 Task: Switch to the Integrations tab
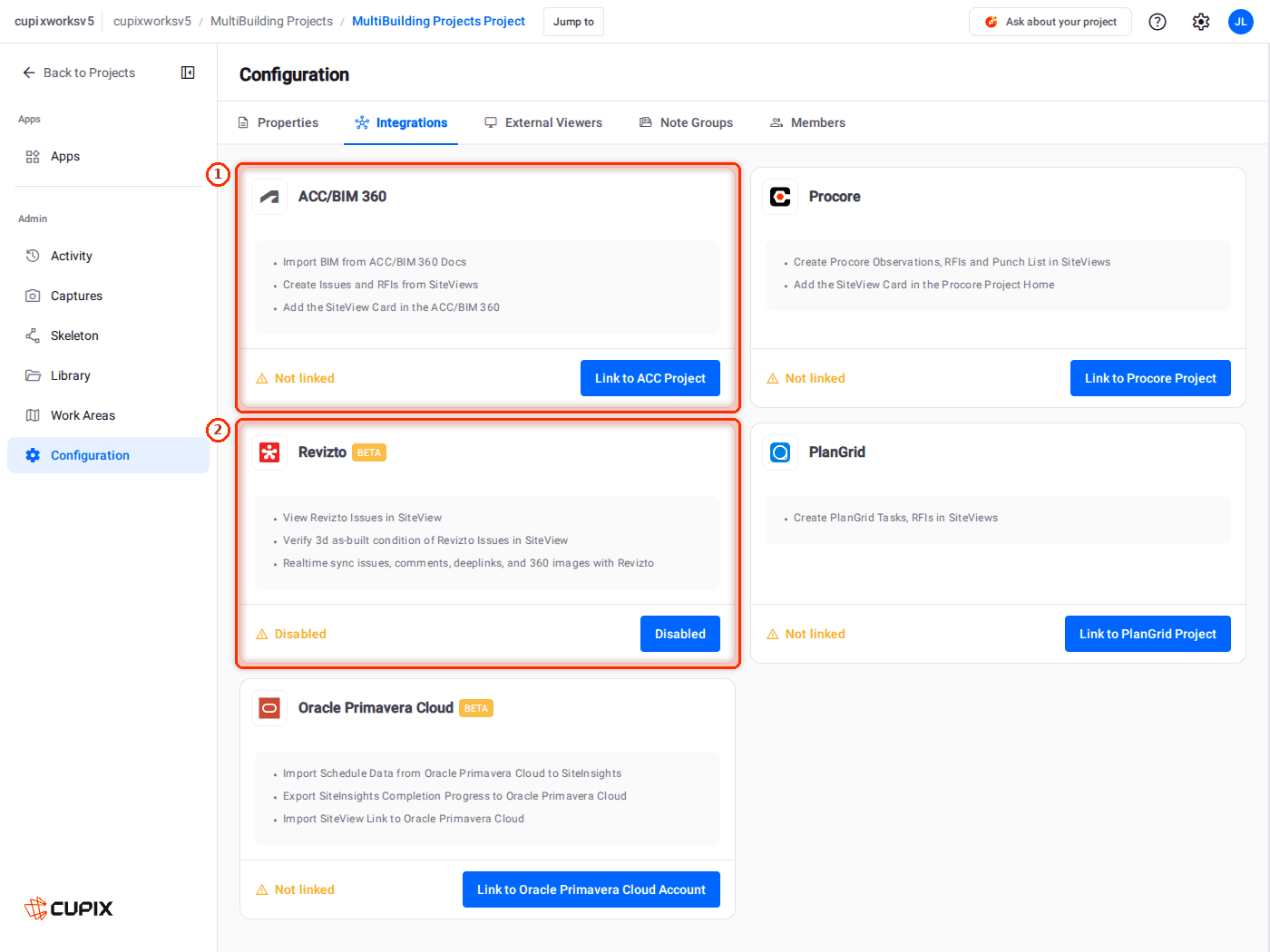(401, 122)
